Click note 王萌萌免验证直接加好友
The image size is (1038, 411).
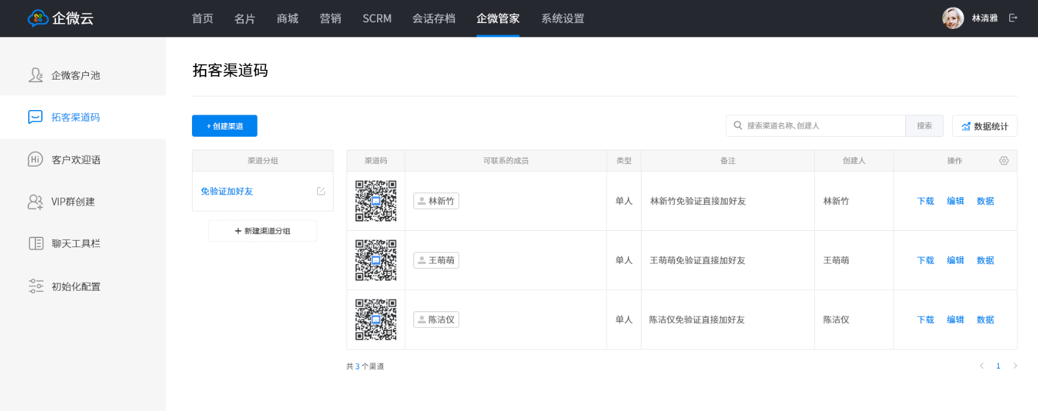698,260
